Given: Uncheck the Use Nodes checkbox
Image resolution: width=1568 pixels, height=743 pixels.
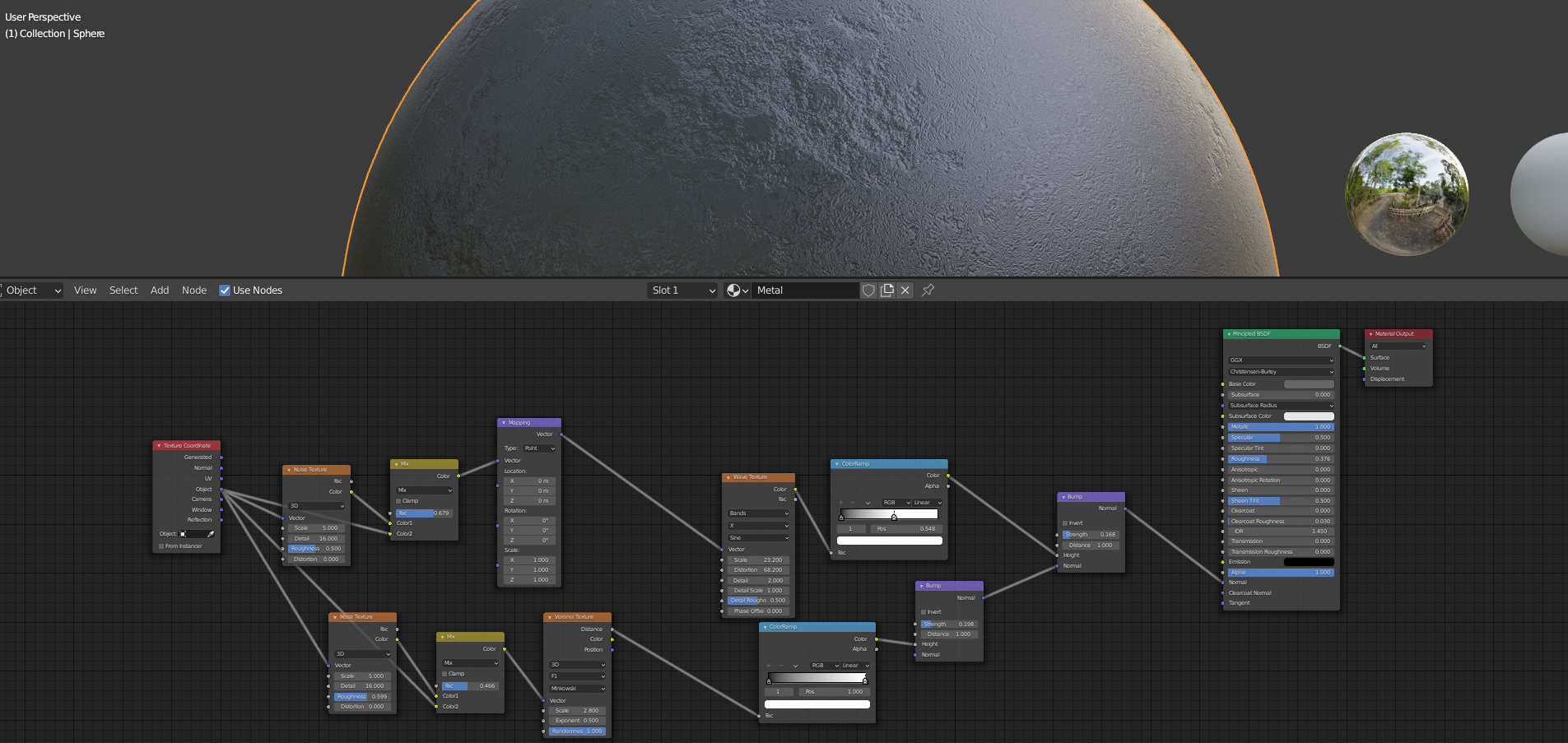Looking at the screenshot, I should 225,290.
